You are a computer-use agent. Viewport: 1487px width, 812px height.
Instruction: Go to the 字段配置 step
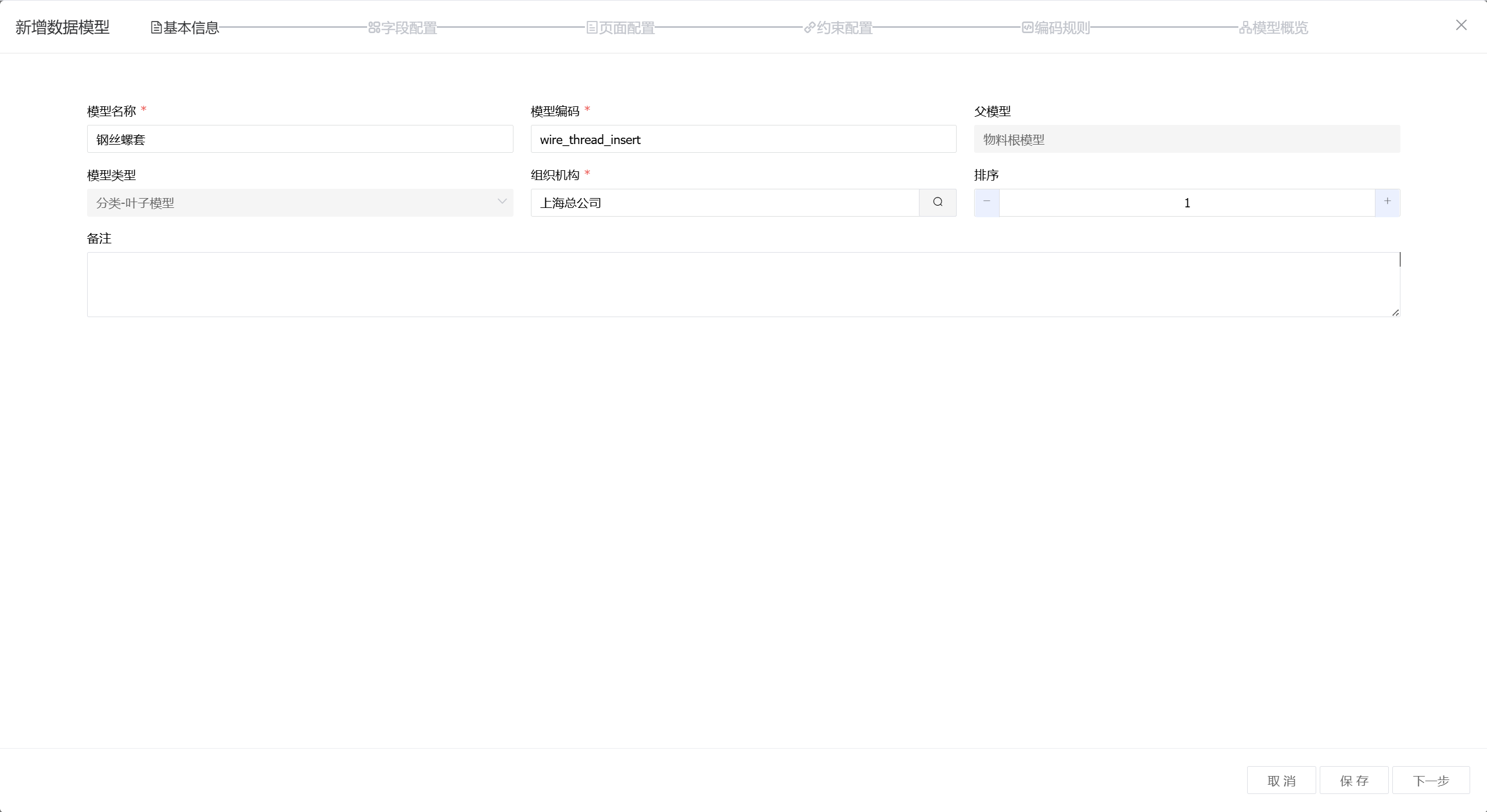coord(409,28)
